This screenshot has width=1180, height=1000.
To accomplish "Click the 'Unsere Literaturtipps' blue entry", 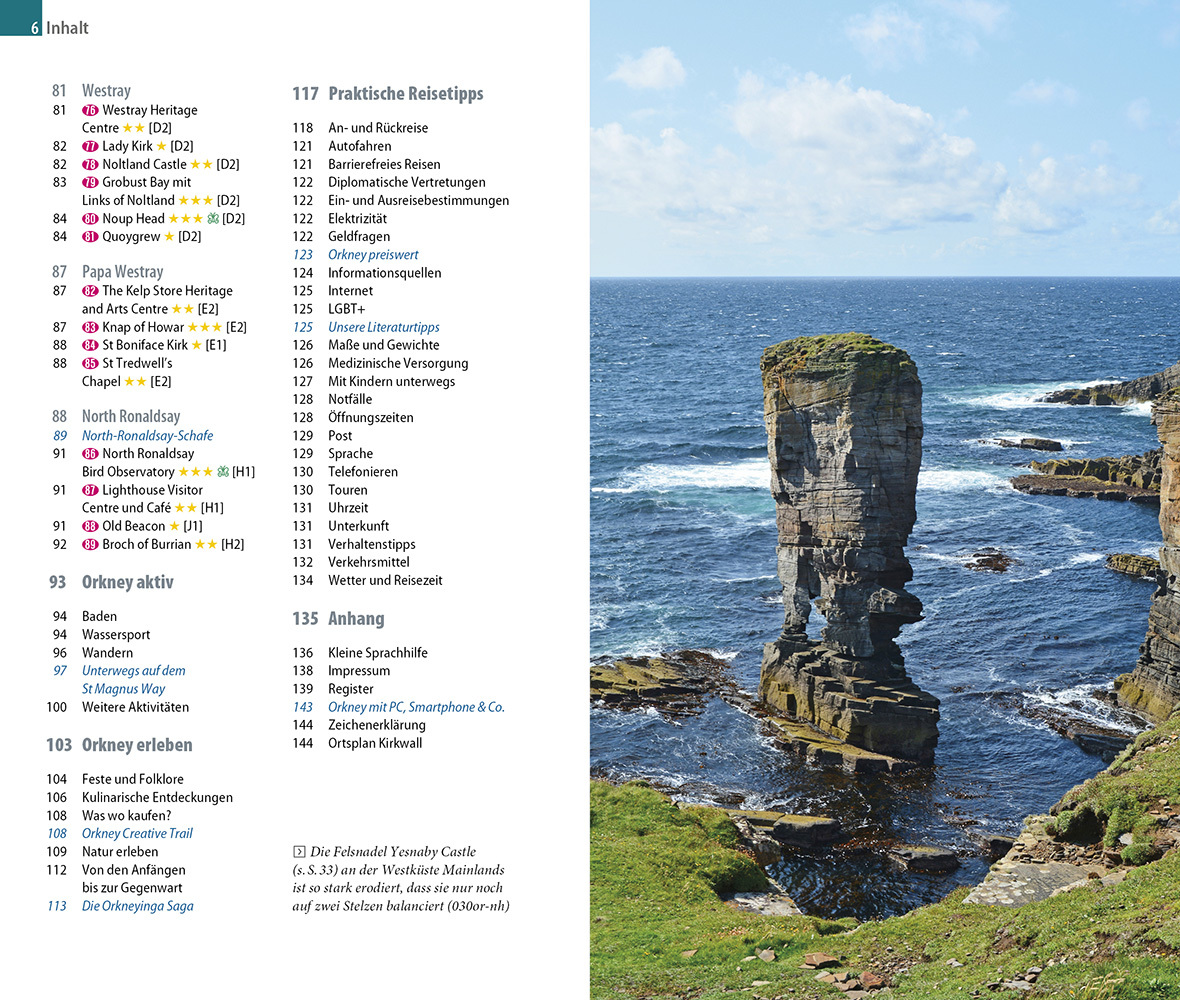I will (383, 327).
